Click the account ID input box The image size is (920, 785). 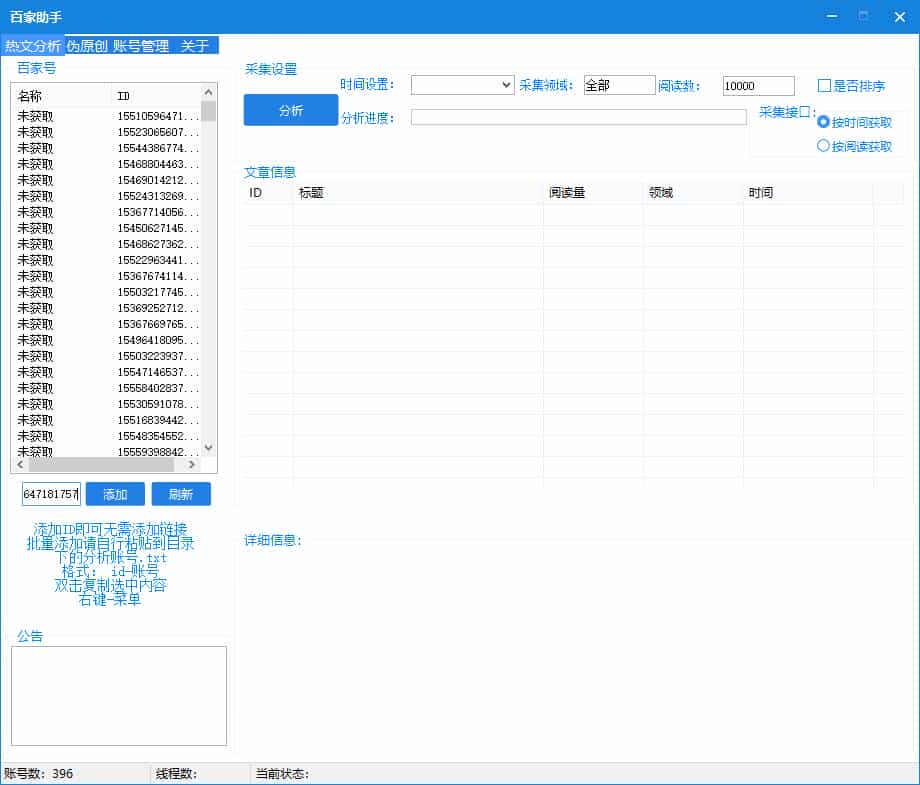click(51, 494)
